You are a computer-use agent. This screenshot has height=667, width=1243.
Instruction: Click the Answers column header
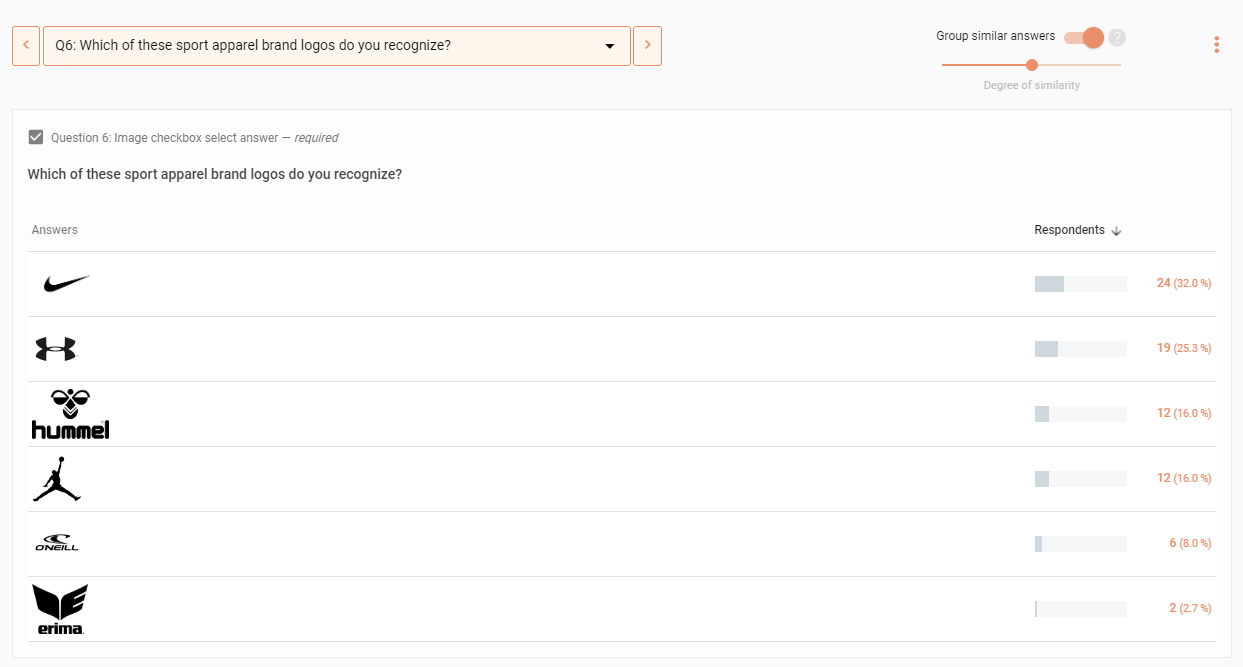tap(55, 230)
